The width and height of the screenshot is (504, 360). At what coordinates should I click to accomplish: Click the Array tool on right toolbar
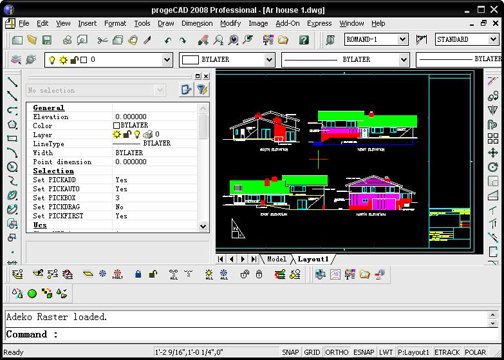pyautogui.click(x=493, y=138)
